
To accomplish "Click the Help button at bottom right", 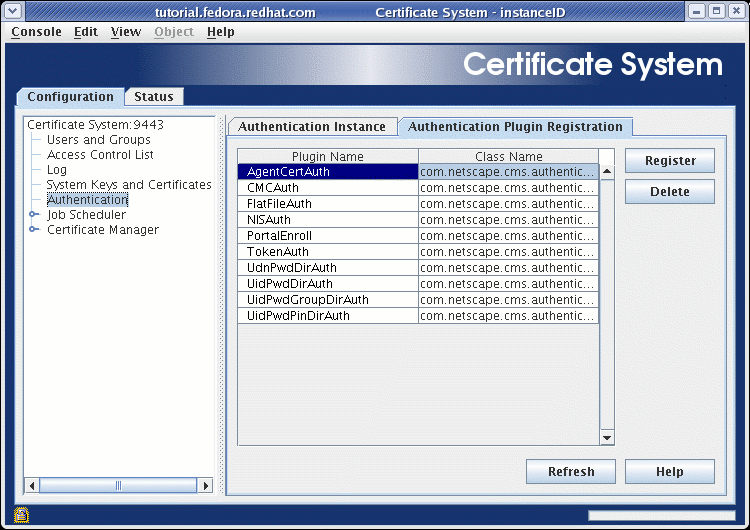I will click(x=670, y=472).
